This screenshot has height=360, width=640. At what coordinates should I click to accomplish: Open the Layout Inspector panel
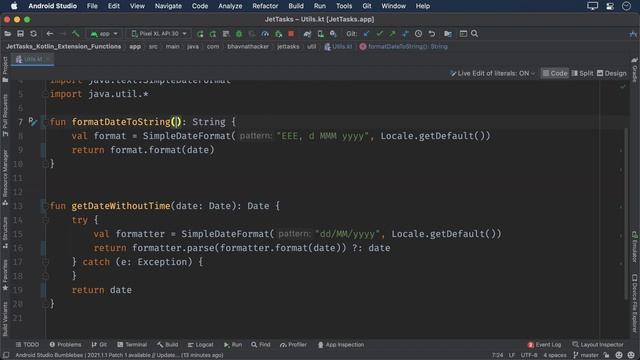(x=598, y=345)
